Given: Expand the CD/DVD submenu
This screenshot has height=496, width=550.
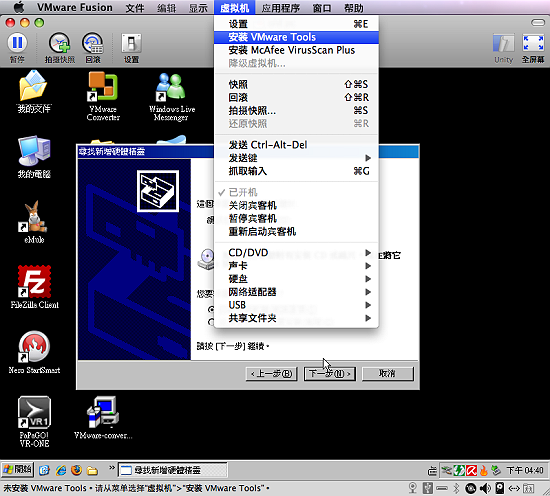Looking at the screenshot, I should pos(296,253).
